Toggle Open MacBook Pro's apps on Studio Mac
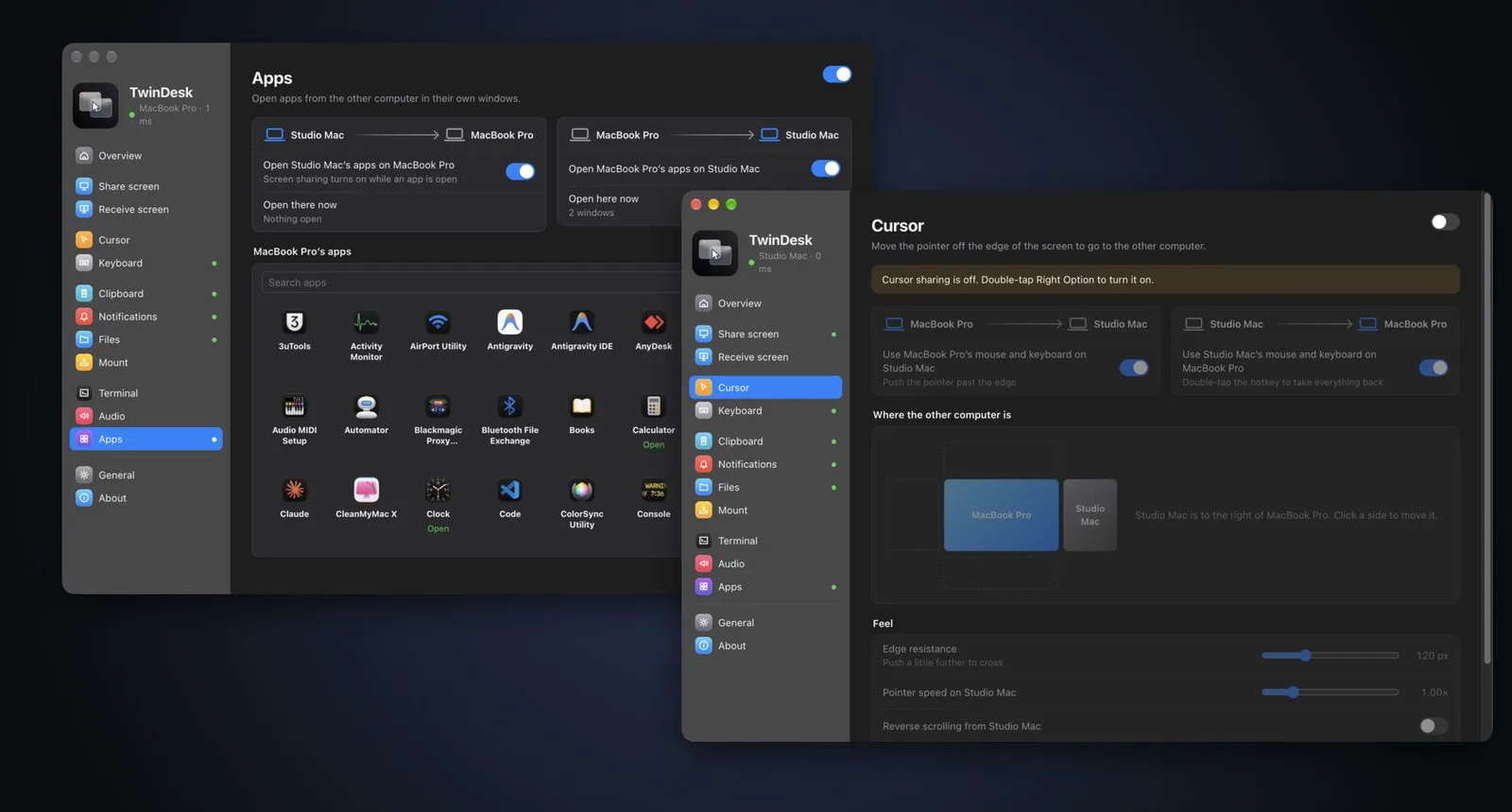Viewport: 1512px width, 812px height. [826, 168]
